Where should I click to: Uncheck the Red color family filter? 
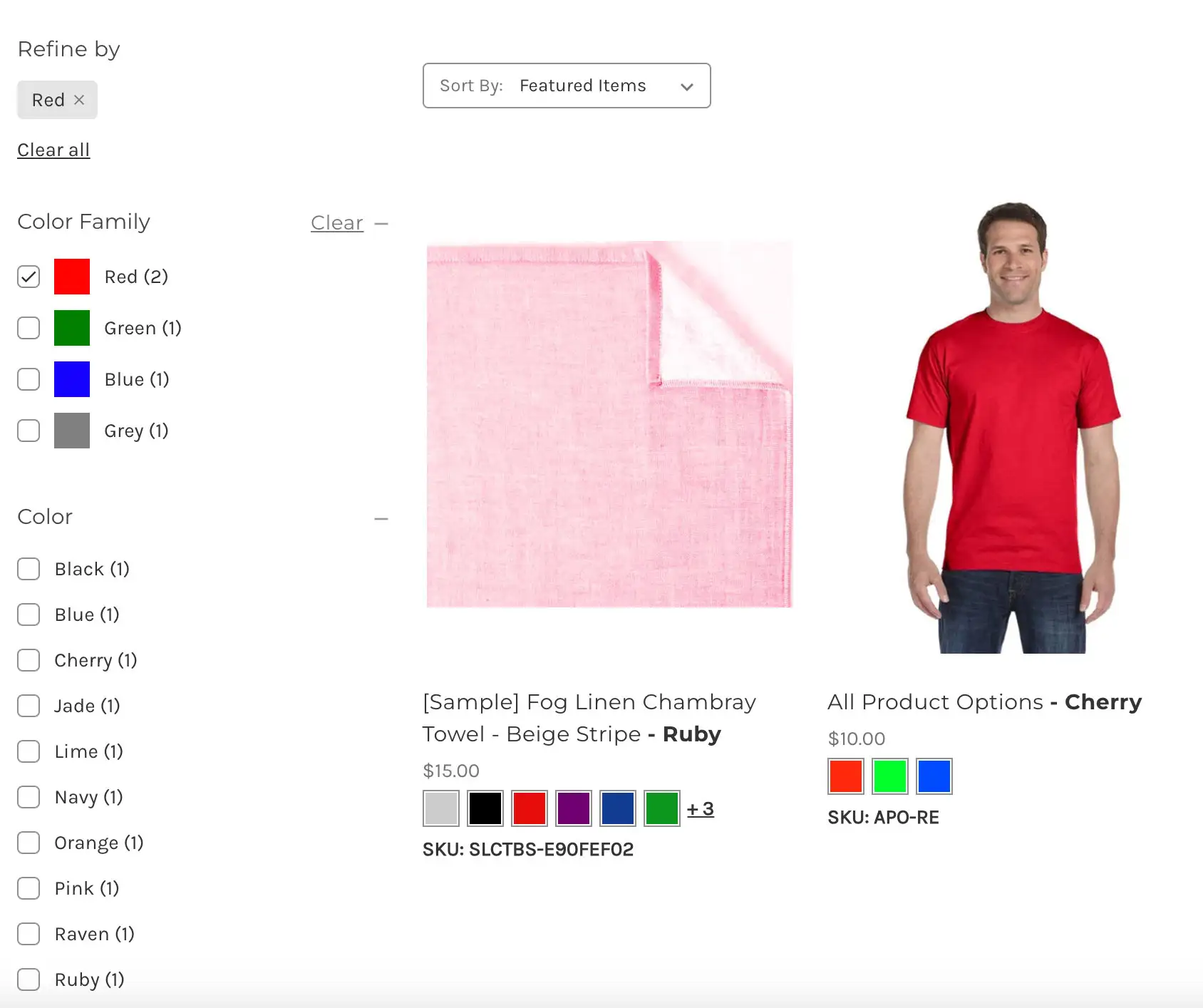(x=29, y=277)
